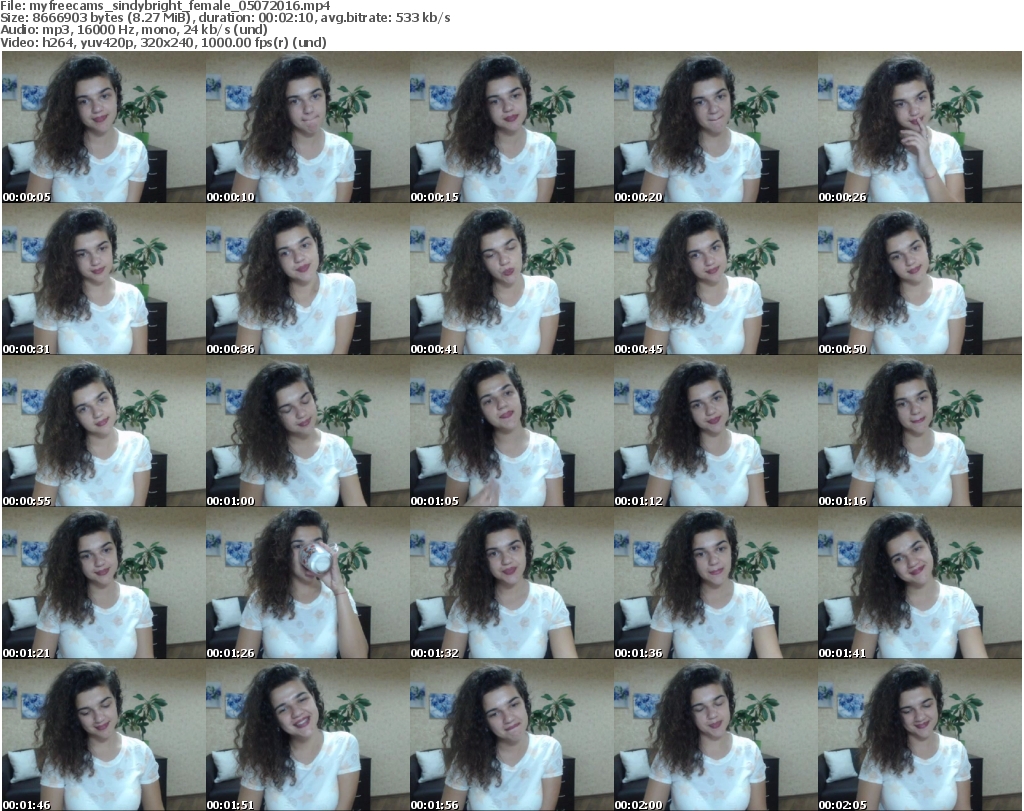Select the frame stamped 00:00:41
Image resolution: width=1024 pixels, height=811 pixels.
pos(511,279)
